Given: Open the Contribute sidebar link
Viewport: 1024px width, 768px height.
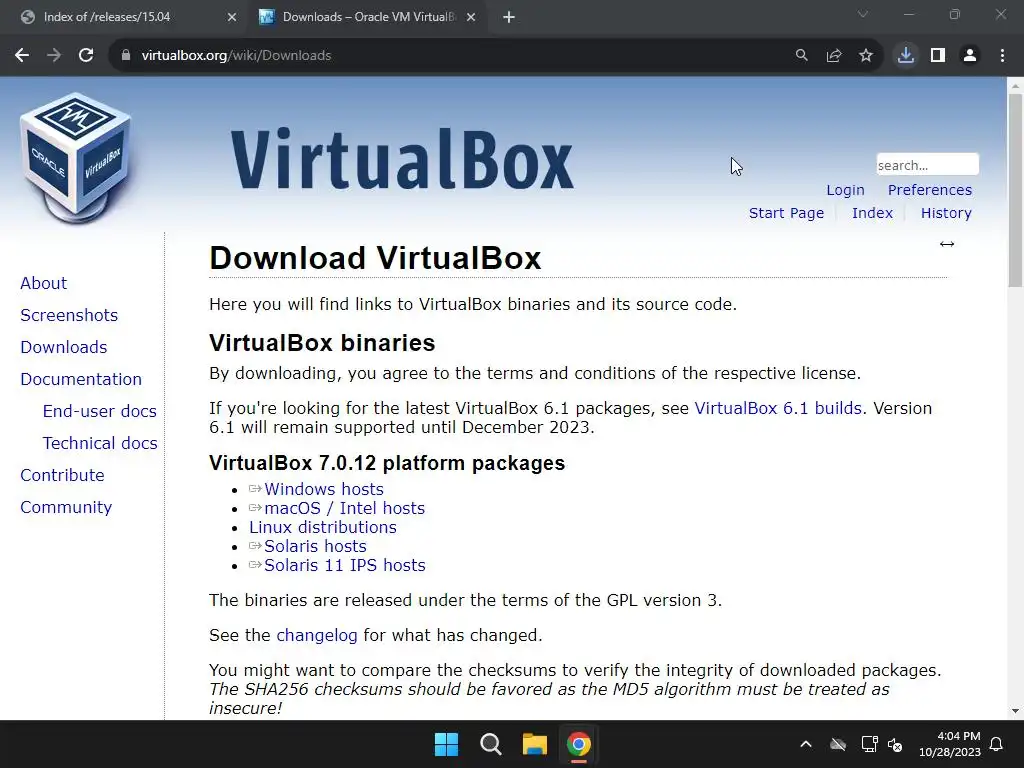Looking at the screenshot, I should (x=62, y=475).
